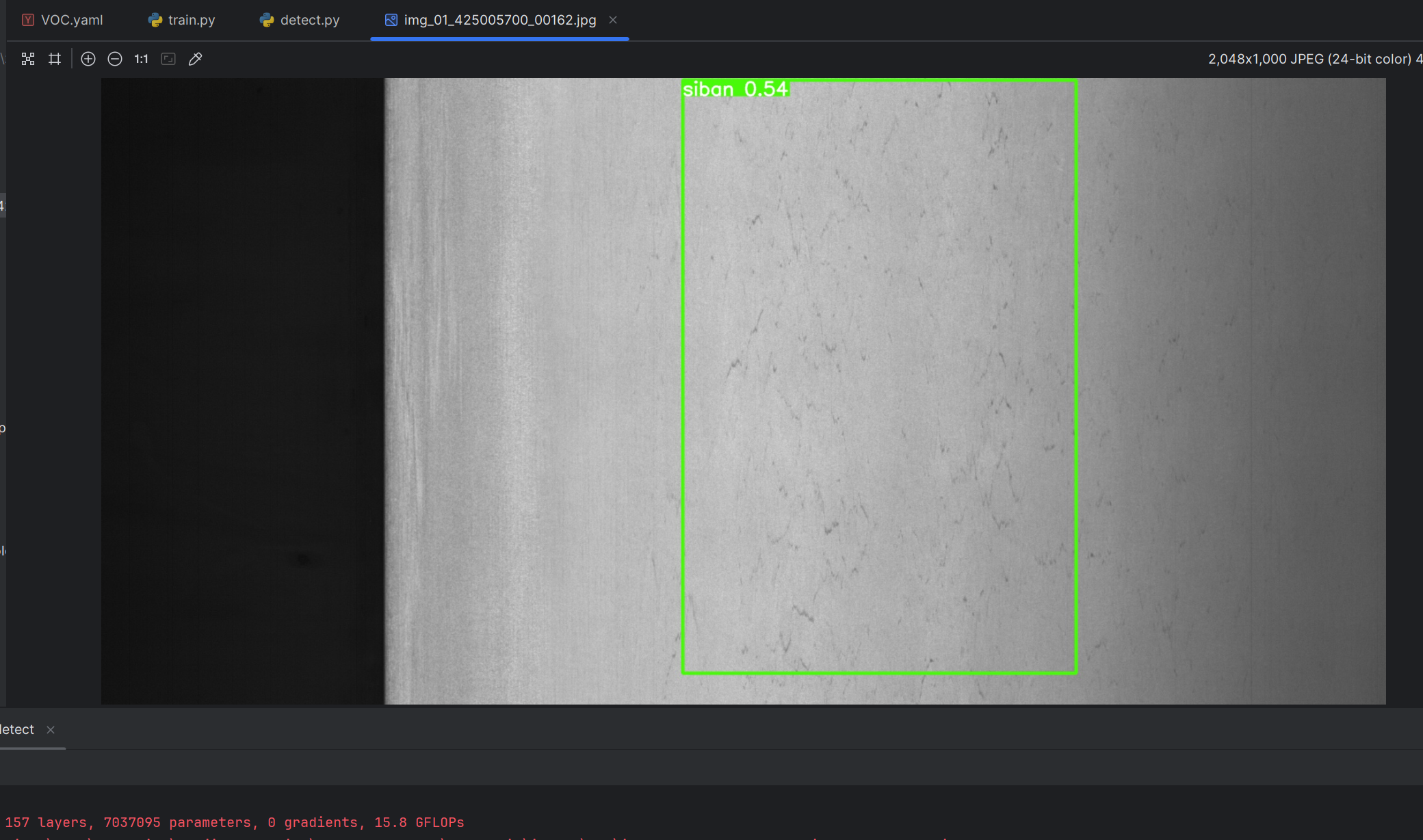Image resolution: width=1423 pixels, height=840 pixels.
Task: Zoom in on the image
Action: click(x=88, y=59)
